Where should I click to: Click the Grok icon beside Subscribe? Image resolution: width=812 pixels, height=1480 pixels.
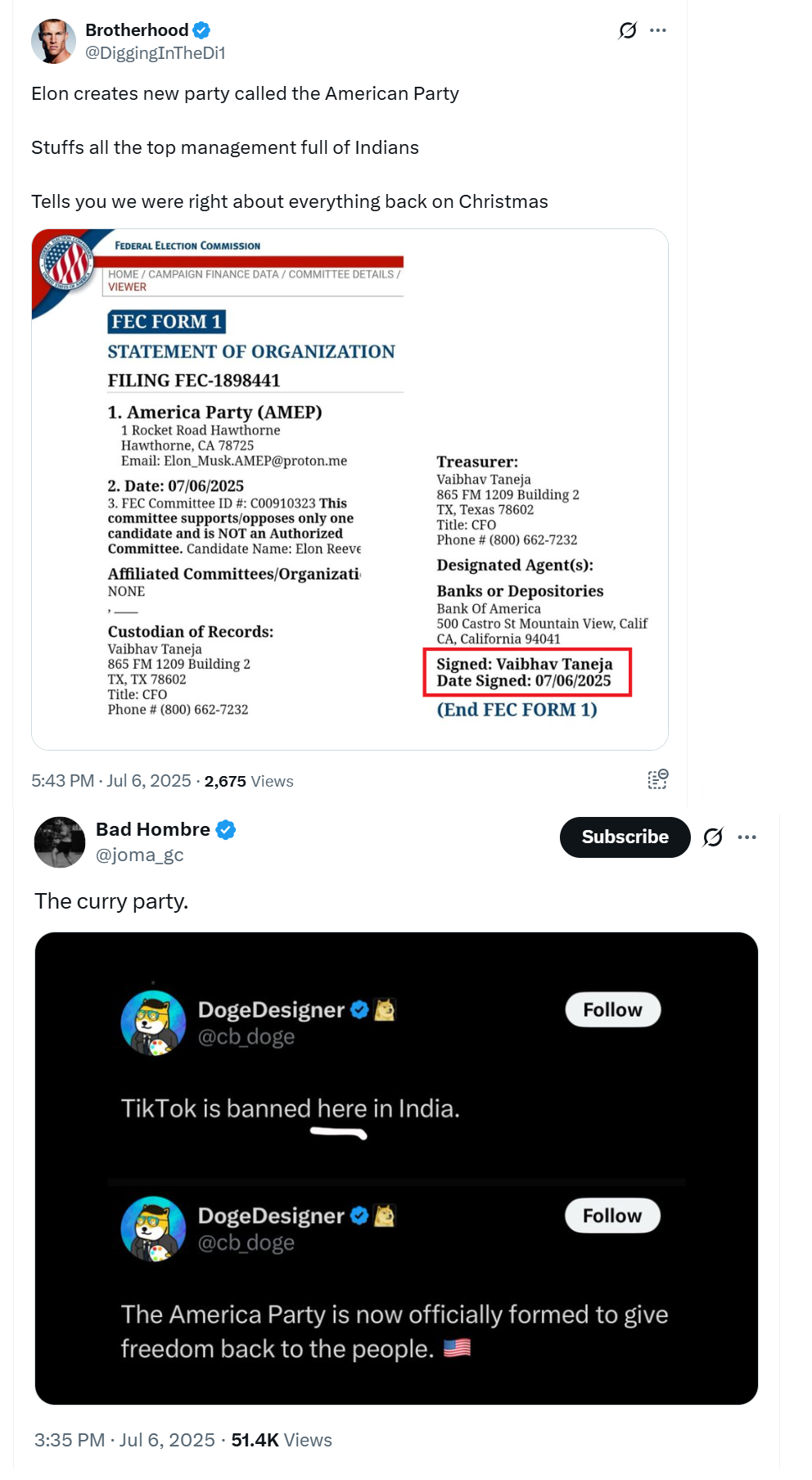click(713, 837)
